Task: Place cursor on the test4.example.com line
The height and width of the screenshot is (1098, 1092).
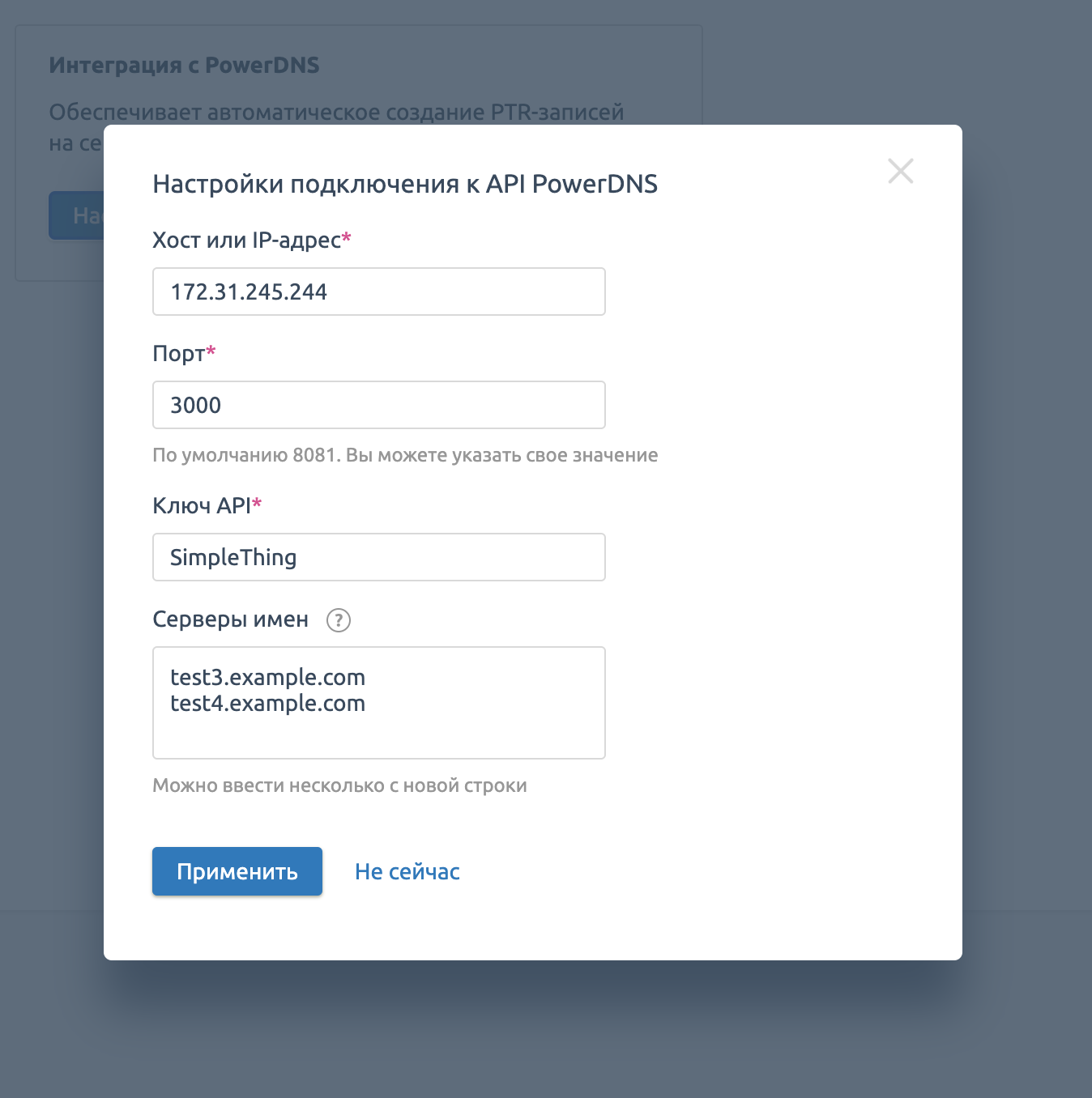Action: pyautogui.click(x=267, y=704)
